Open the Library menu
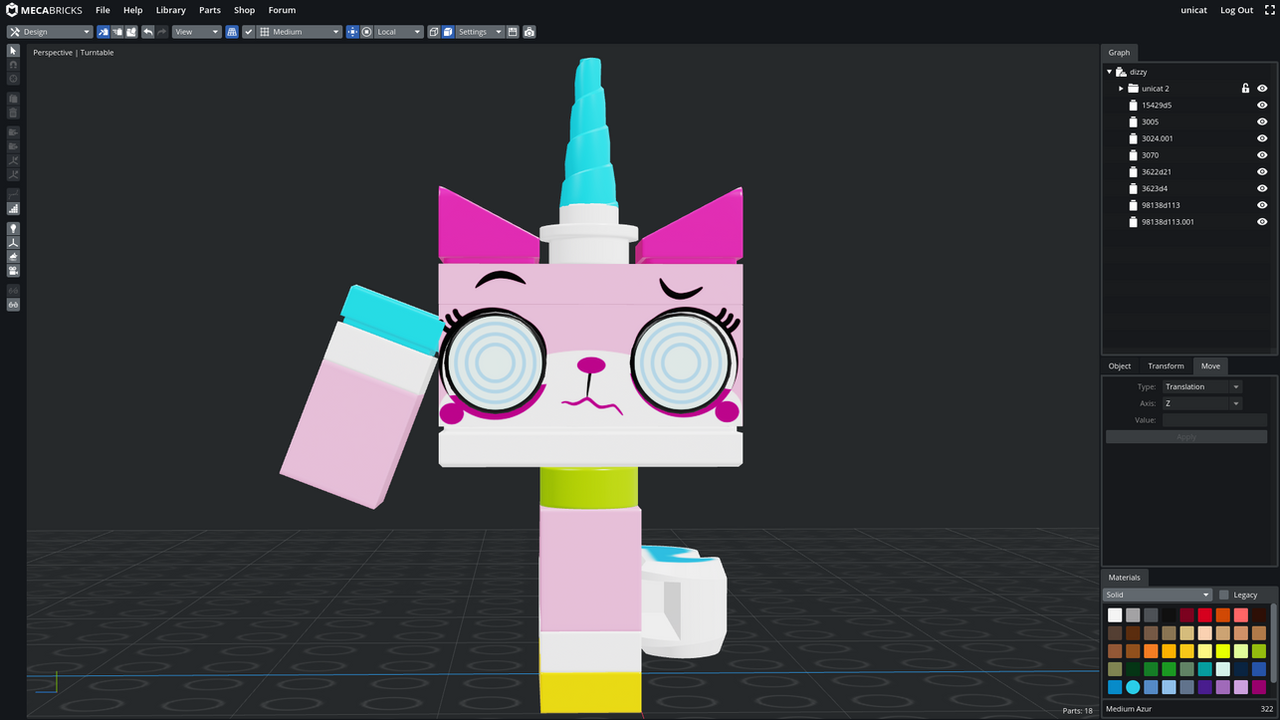Screen dimensions: 1280x720 [x=171, y=10]
